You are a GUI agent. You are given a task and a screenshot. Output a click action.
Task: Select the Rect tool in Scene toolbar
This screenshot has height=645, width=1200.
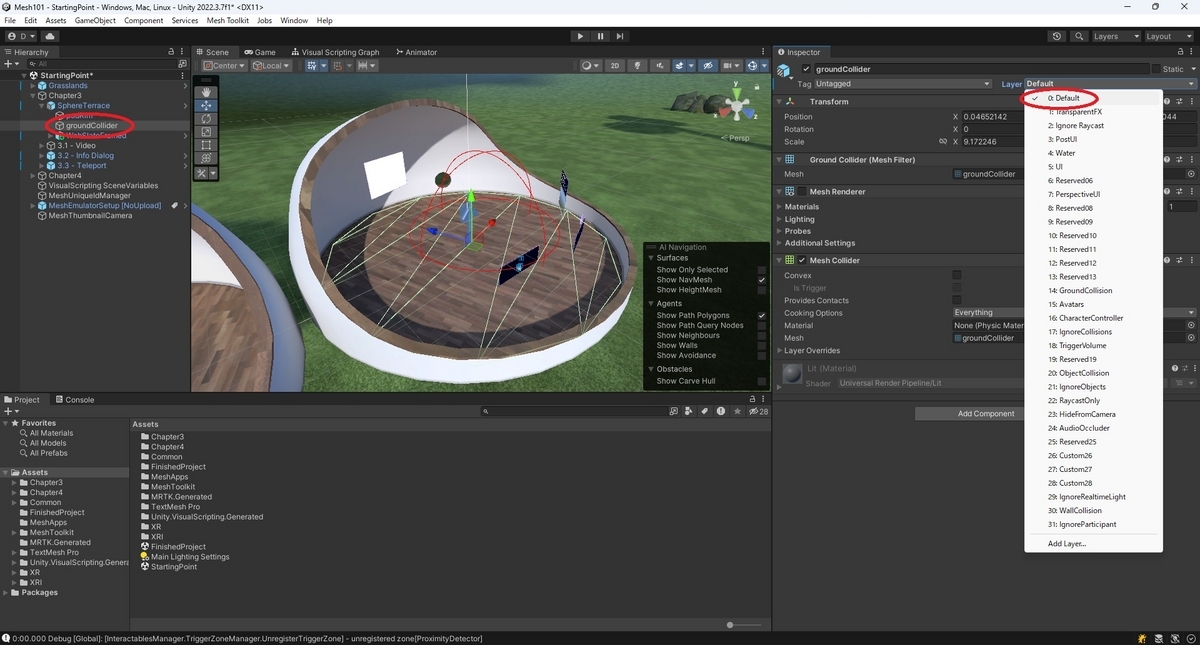(x=206, y=145)
